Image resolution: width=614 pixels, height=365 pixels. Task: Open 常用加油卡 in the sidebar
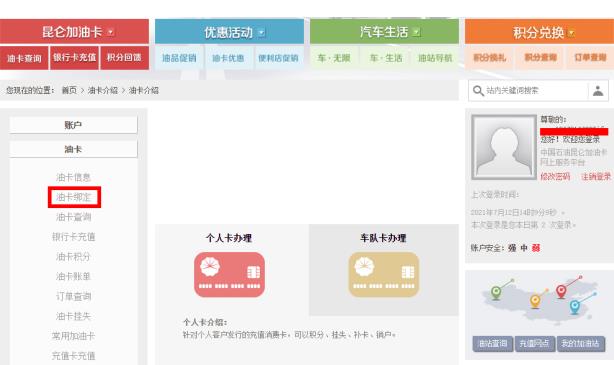[x=73, y=336]
